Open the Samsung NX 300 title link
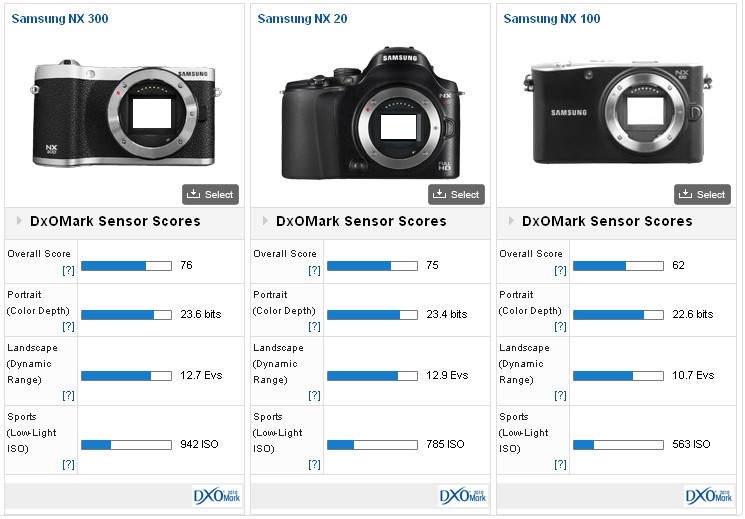 pyautogui.click(x=60, y=19)
